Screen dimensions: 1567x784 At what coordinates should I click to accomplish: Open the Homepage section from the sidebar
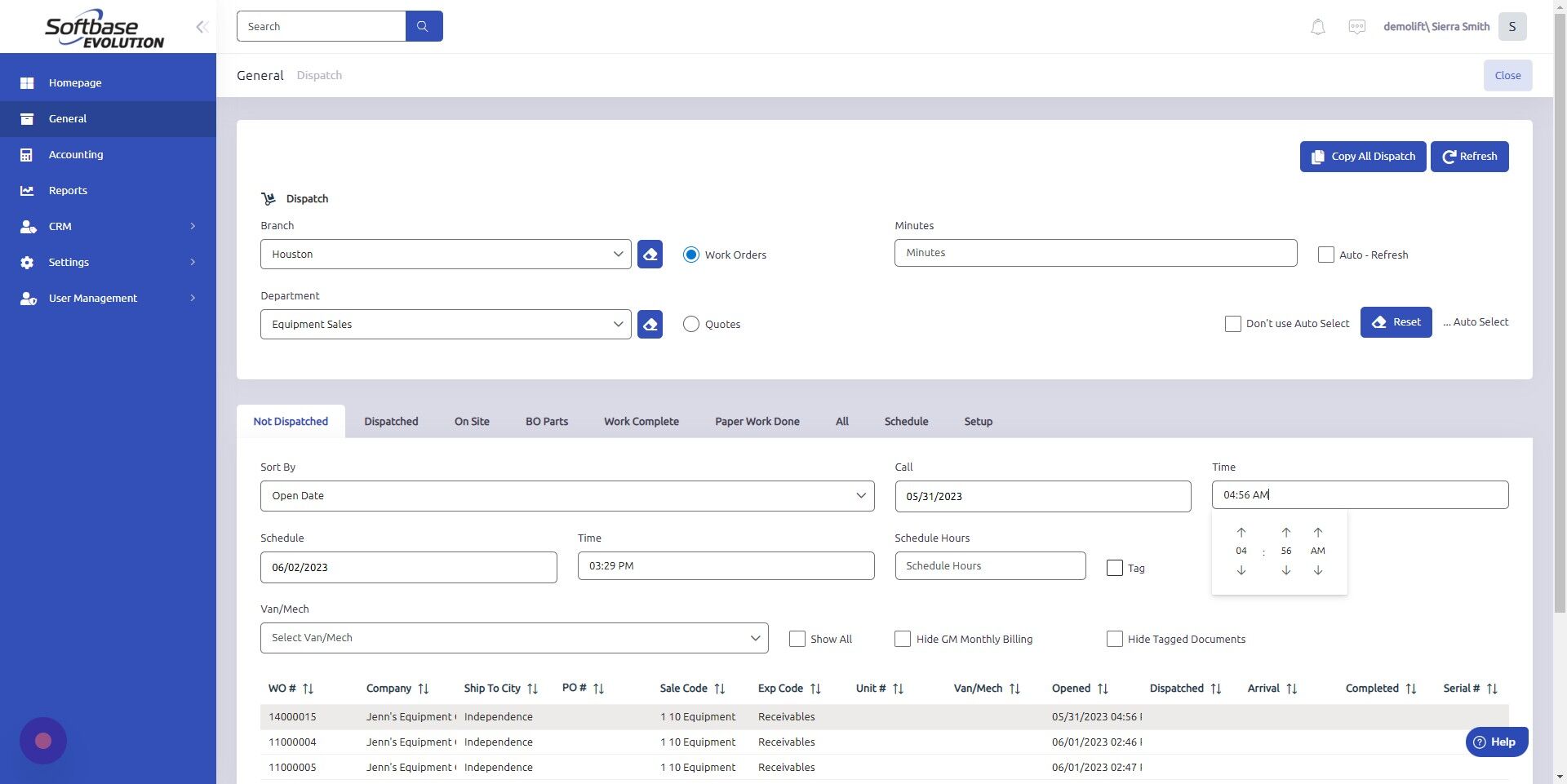(75, 82)
